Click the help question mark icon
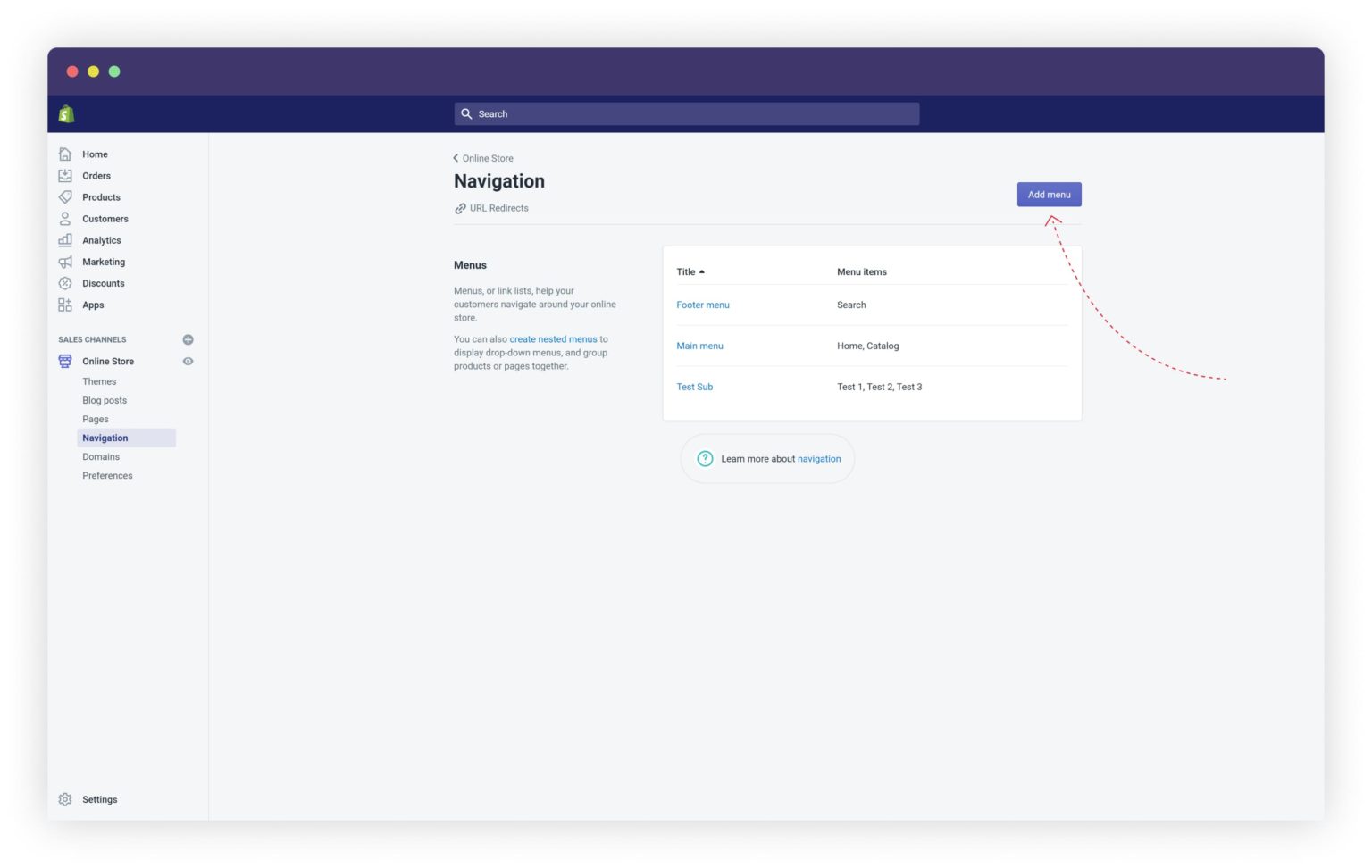This screenshot has width=1372, height=868. coord(705,458)
